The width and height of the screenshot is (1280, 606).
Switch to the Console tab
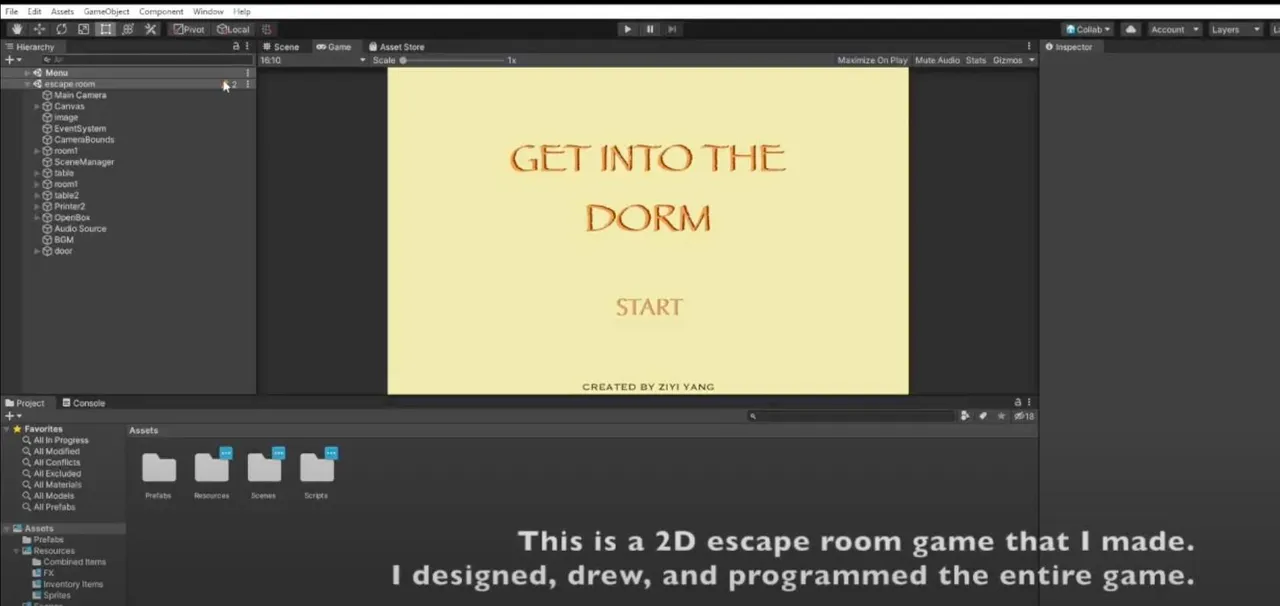(x=83, y=403)
